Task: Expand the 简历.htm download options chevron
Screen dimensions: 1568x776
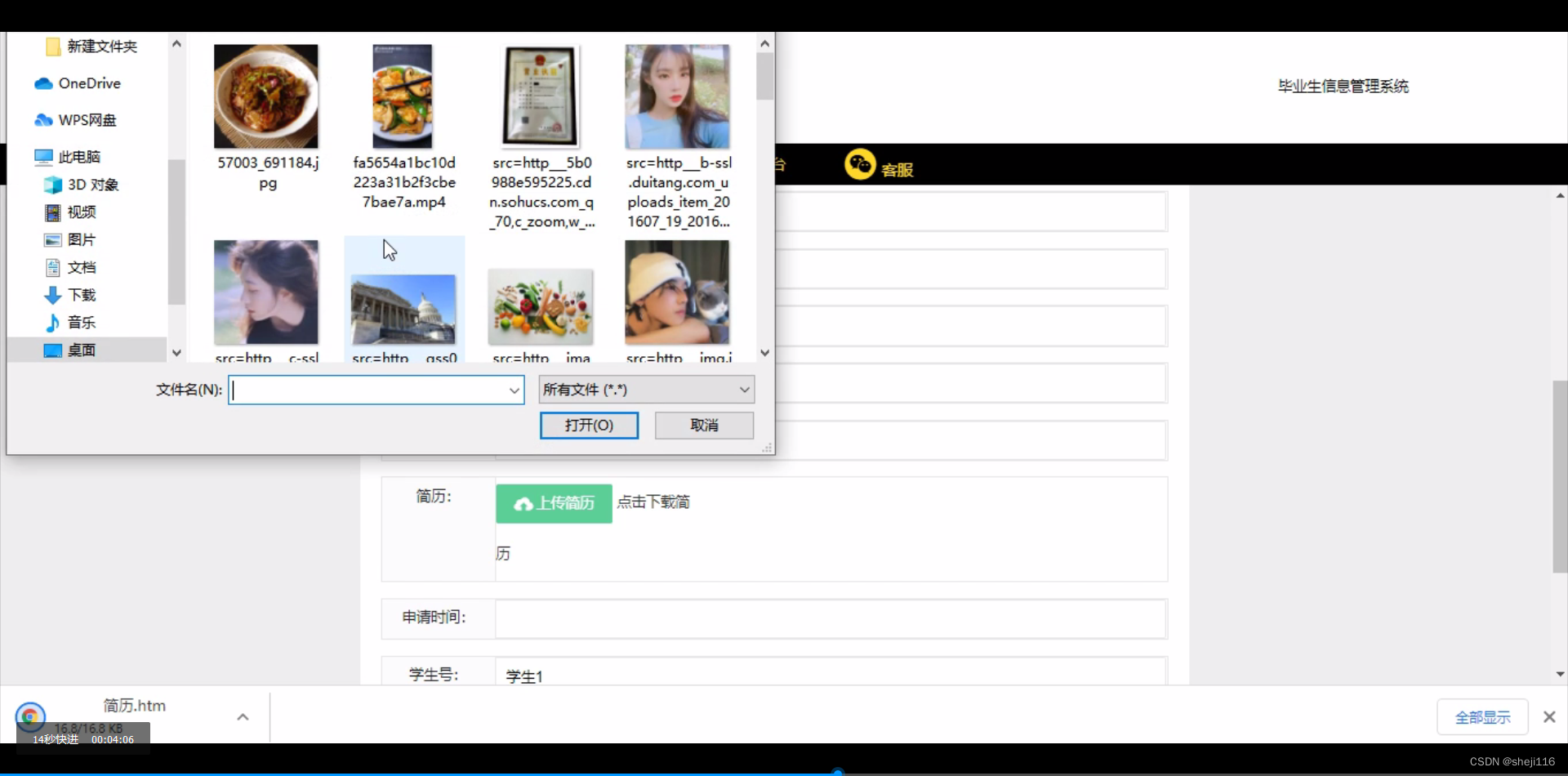Action: point(242,716)
